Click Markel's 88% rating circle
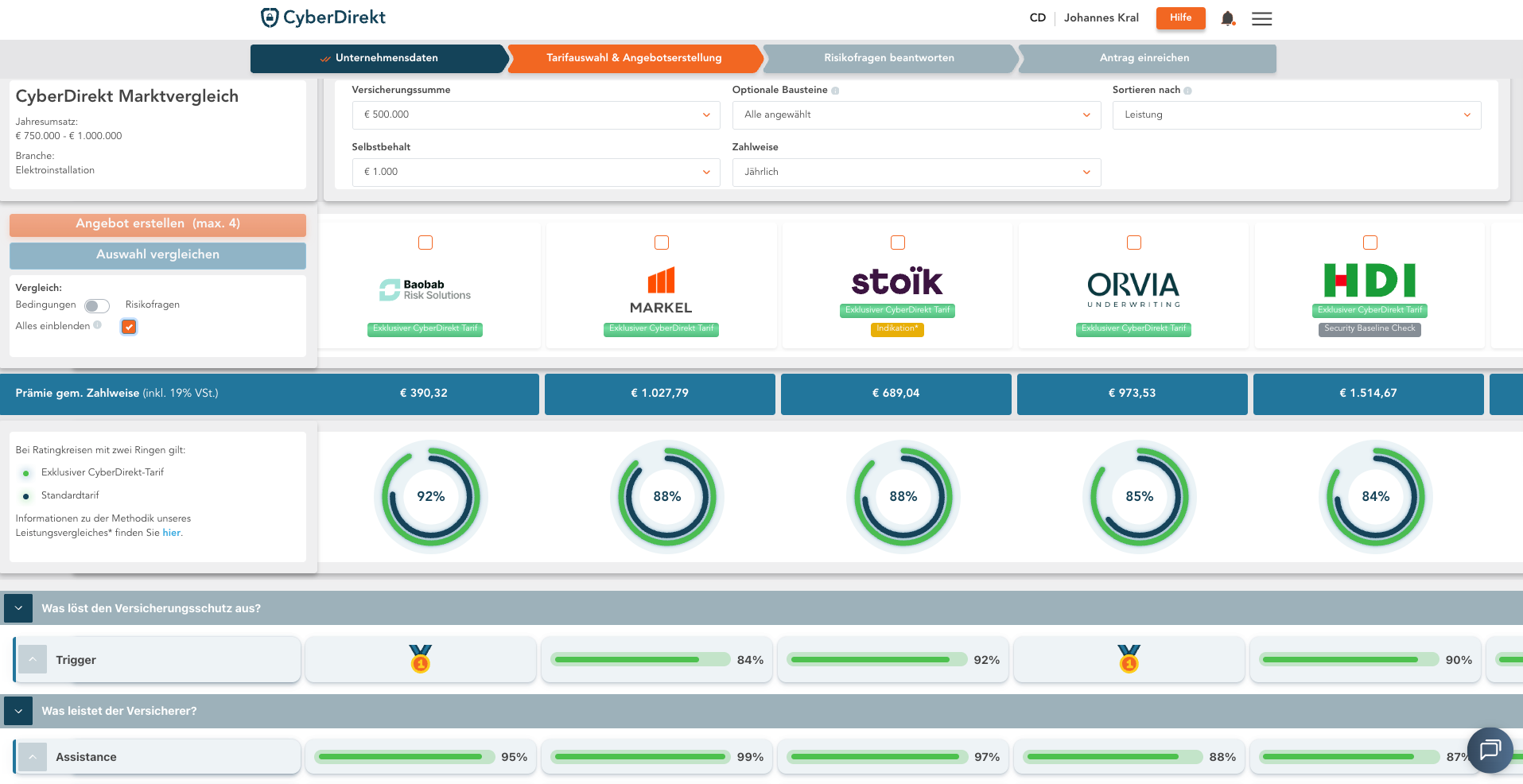 667,497
